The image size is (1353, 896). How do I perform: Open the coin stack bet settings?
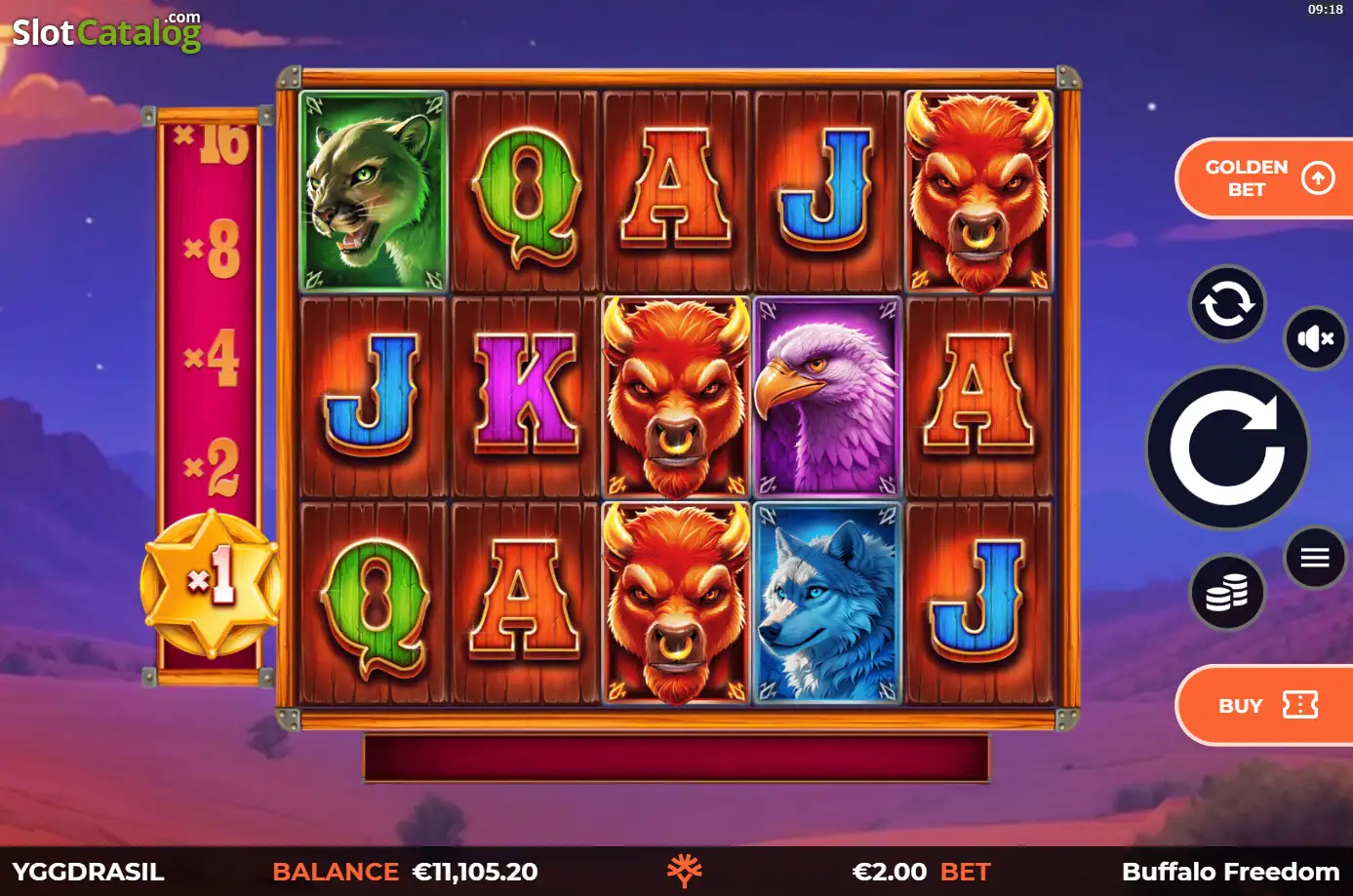coord(1227,592)
